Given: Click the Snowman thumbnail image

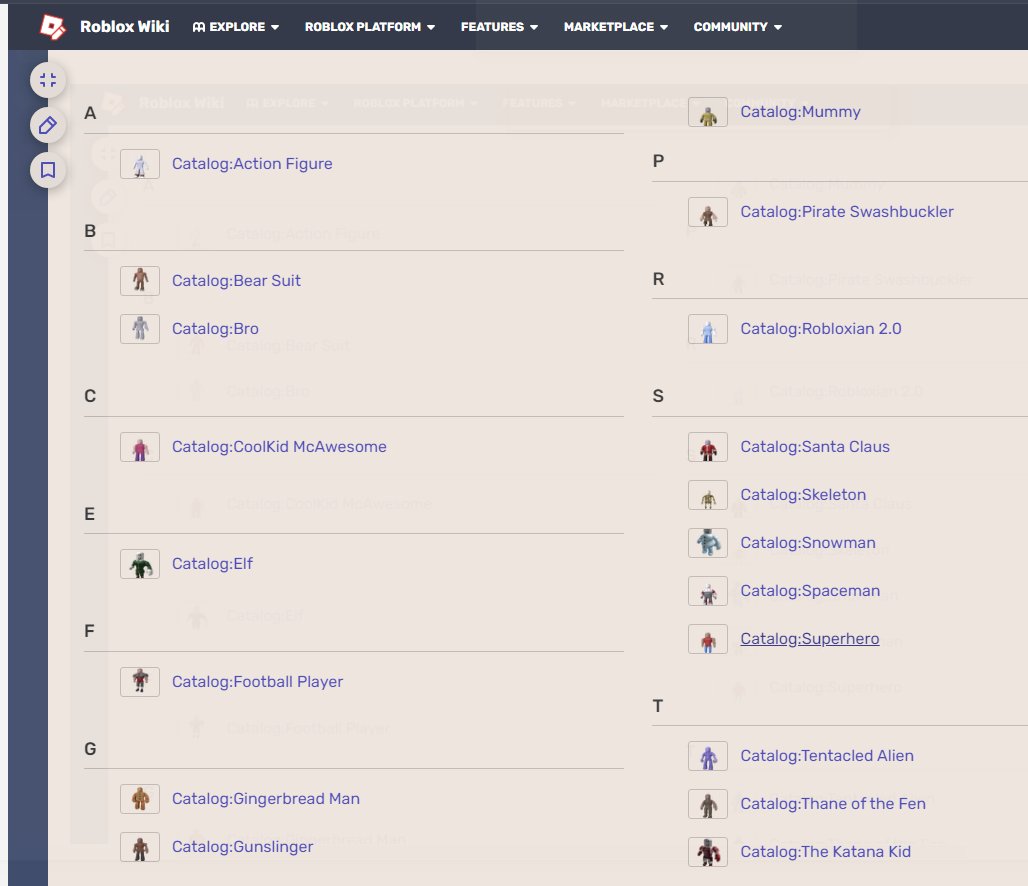Looking at the screenshot, I should pyautogui.click(x=708, y=543).
